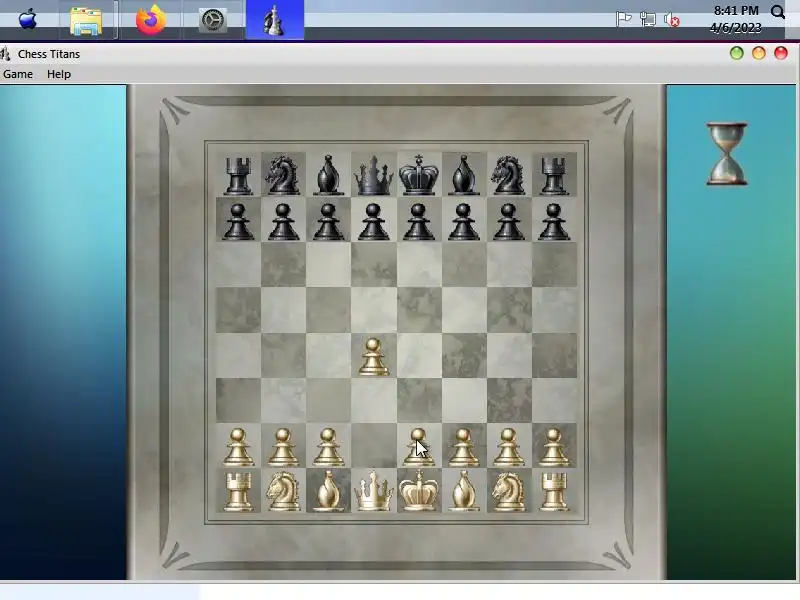The height and width of the screenshot is (600, 800).
Task: Select the black bishop on c8
Action: click(328, 175)
